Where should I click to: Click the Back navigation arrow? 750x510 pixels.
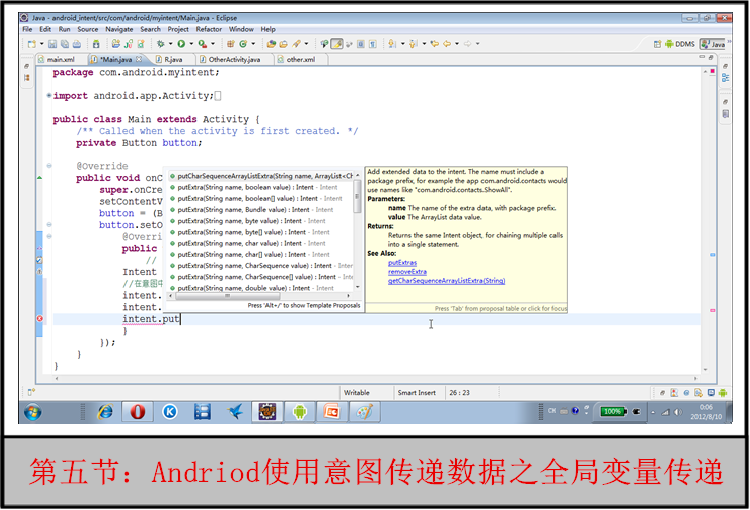[447, 44]
